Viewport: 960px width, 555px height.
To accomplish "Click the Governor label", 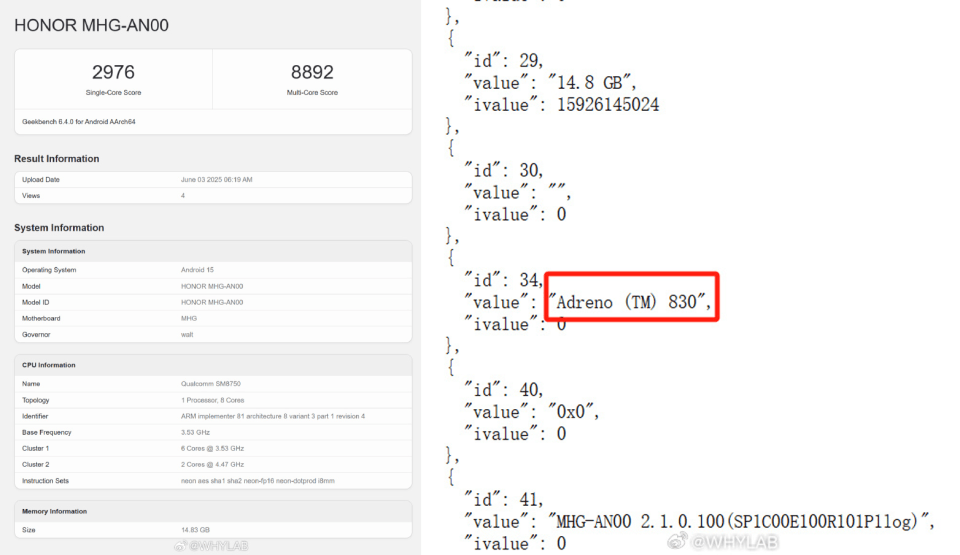I will coord(36,334).
